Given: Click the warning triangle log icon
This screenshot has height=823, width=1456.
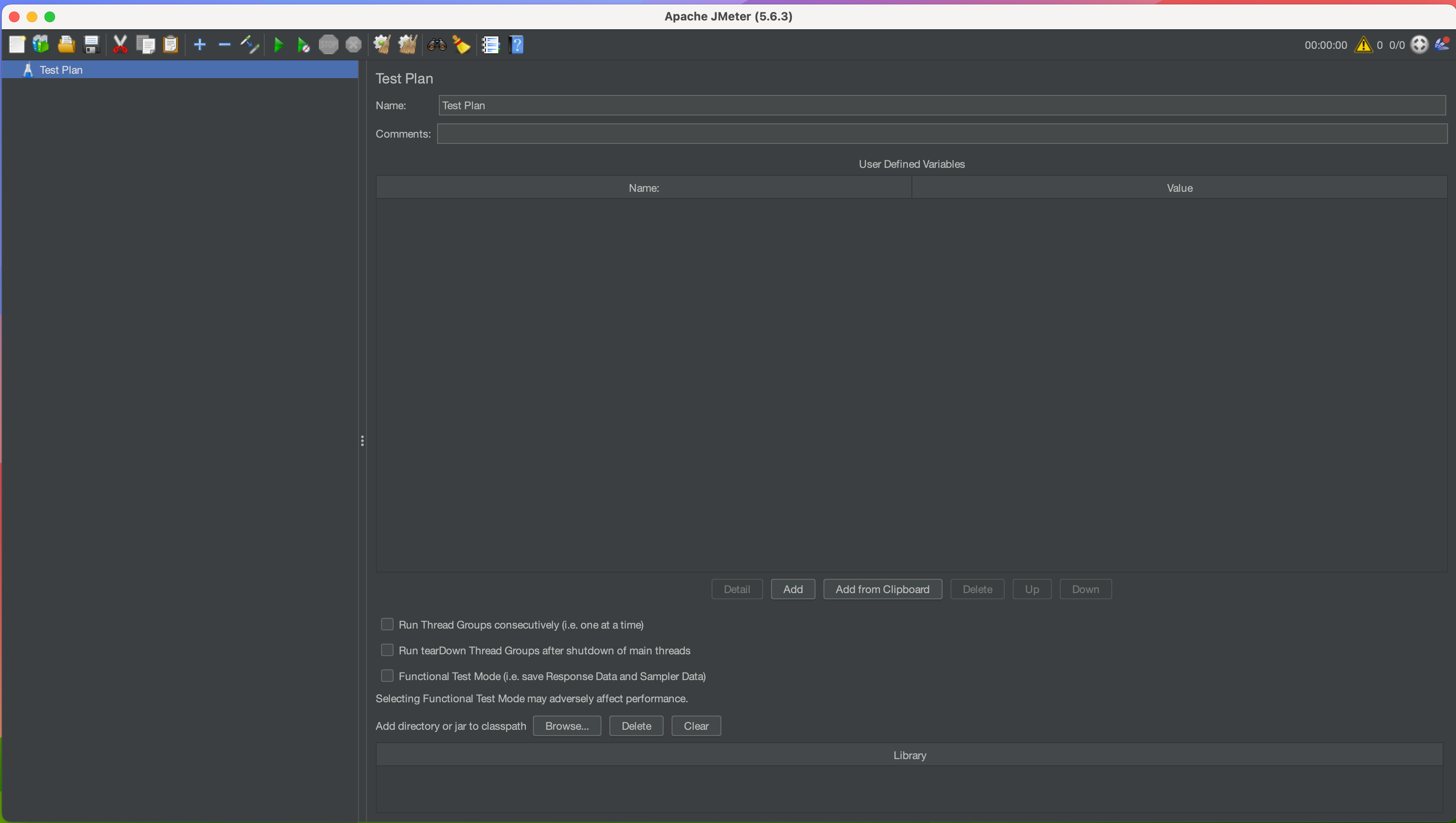Looking at the screenshot, I should [1363, 45].
